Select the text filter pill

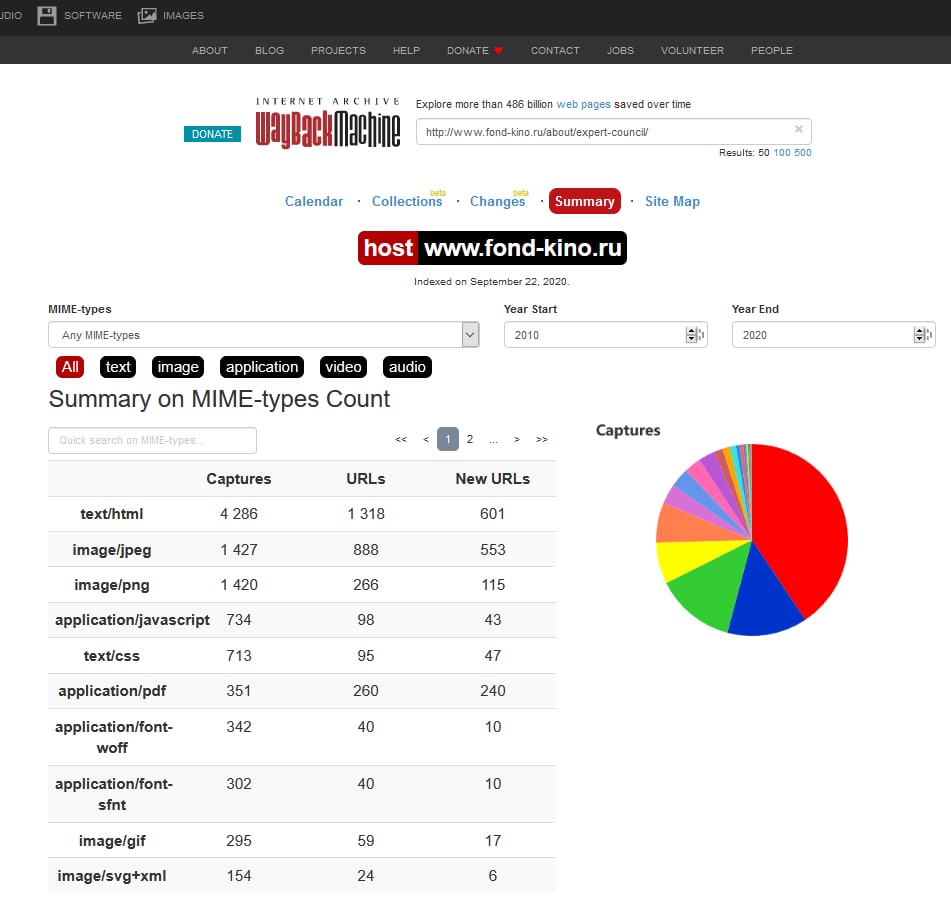tap(118, 367)
